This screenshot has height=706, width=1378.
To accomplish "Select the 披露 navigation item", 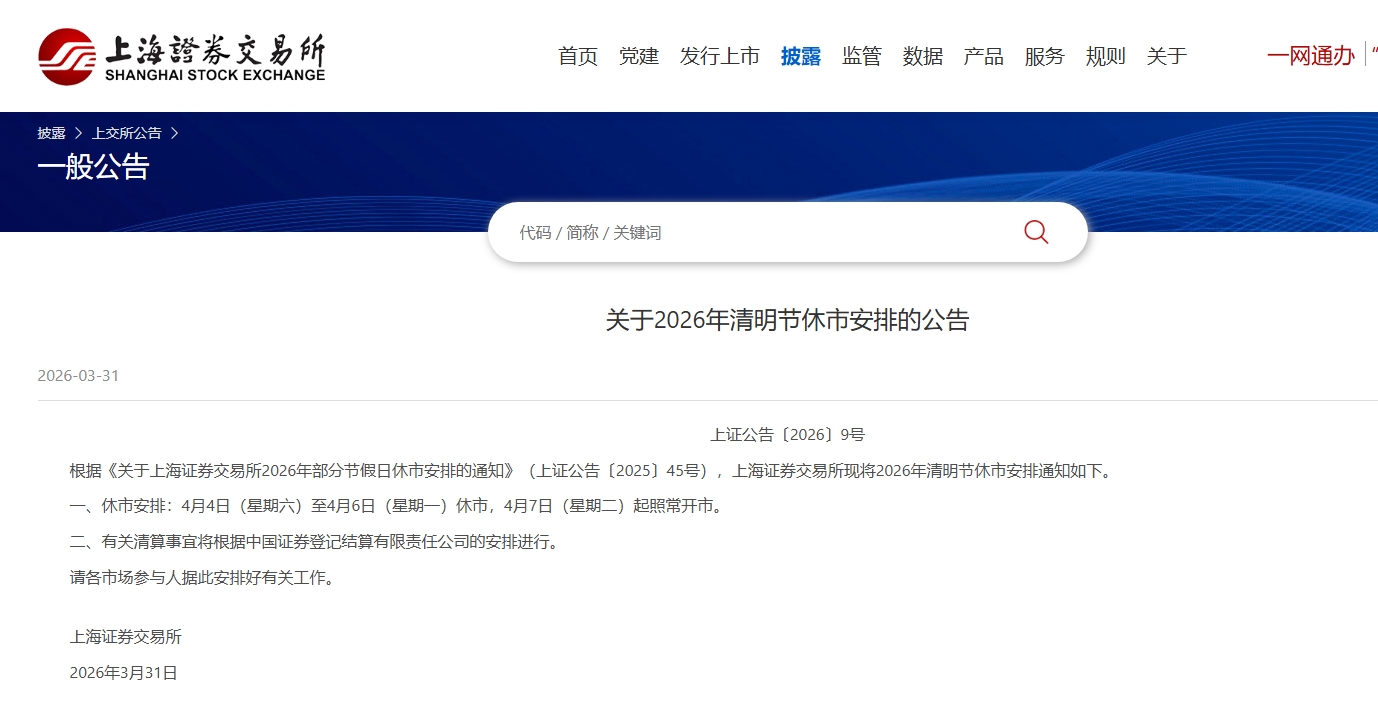I will point(801,56).
